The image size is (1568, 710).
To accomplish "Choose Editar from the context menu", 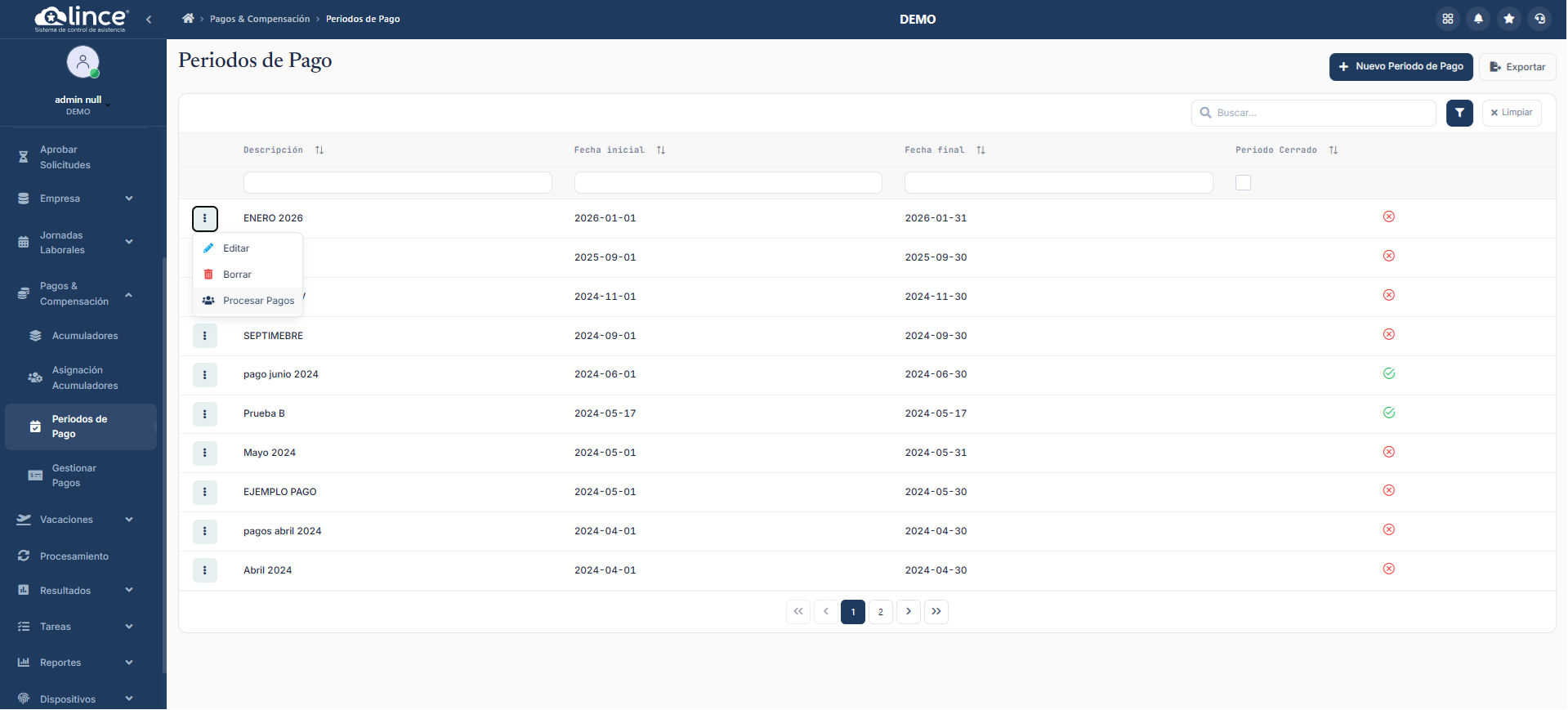I will point(236,248).
